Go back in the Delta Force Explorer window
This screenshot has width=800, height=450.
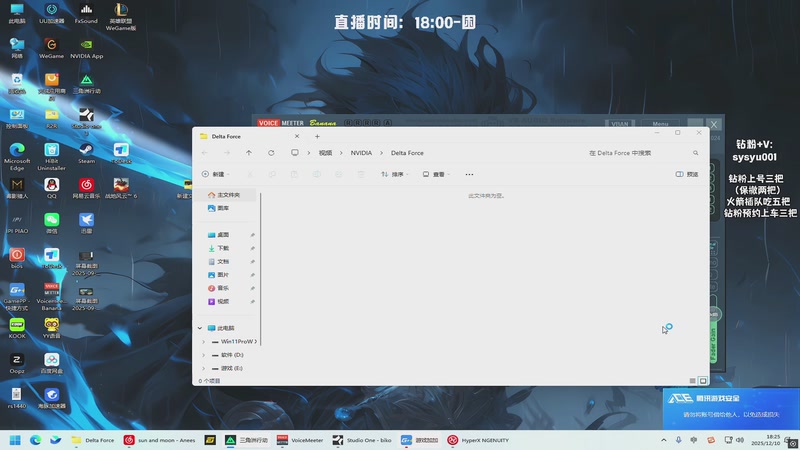pyautogui.click(x=205, y=153)
